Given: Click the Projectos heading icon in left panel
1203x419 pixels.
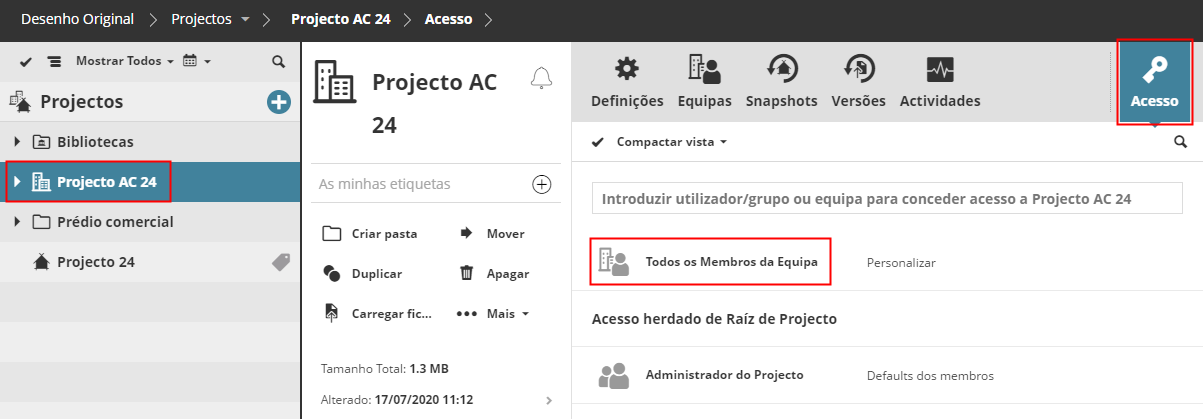Looking at the screenshot, I should click(20, 101).
